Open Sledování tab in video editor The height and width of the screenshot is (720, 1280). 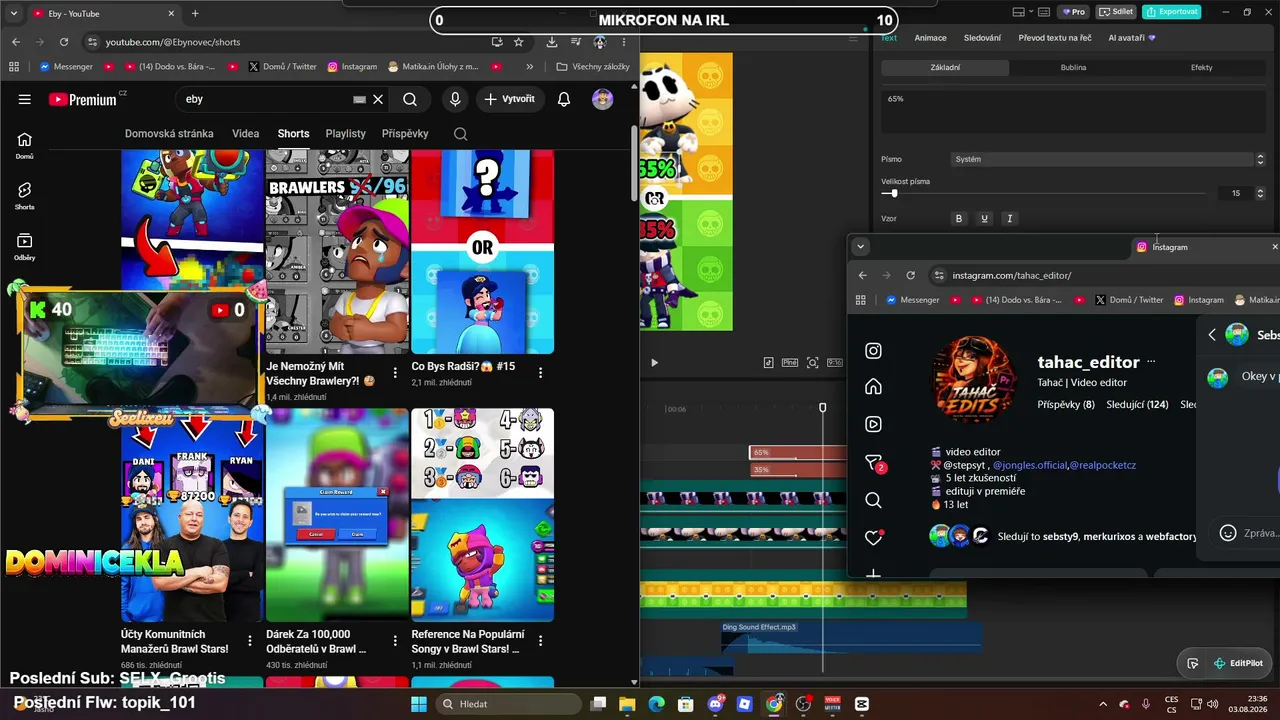click(x=982, y=38)
